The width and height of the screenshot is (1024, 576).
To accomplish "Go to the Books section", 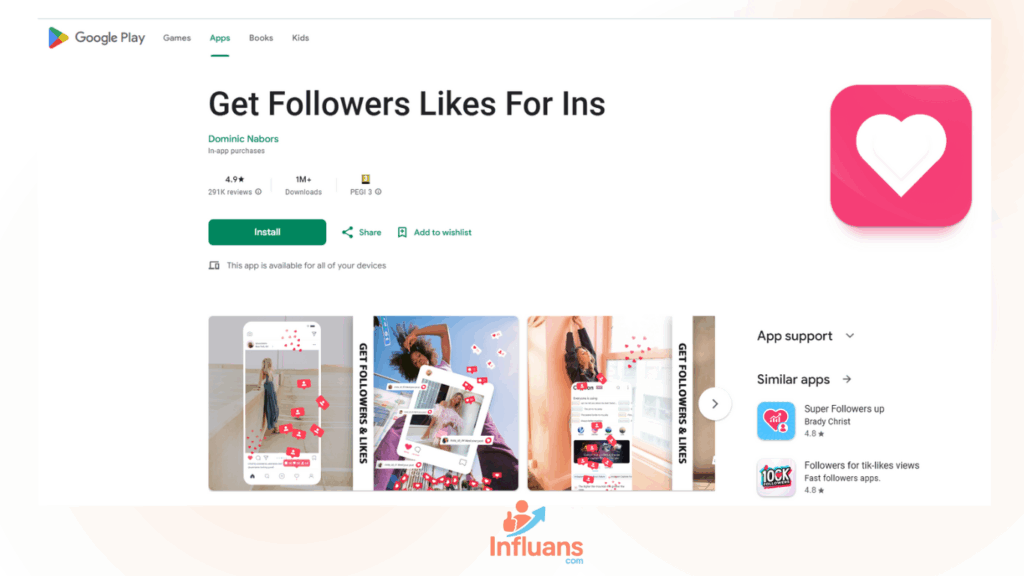I will click(261, 38).
